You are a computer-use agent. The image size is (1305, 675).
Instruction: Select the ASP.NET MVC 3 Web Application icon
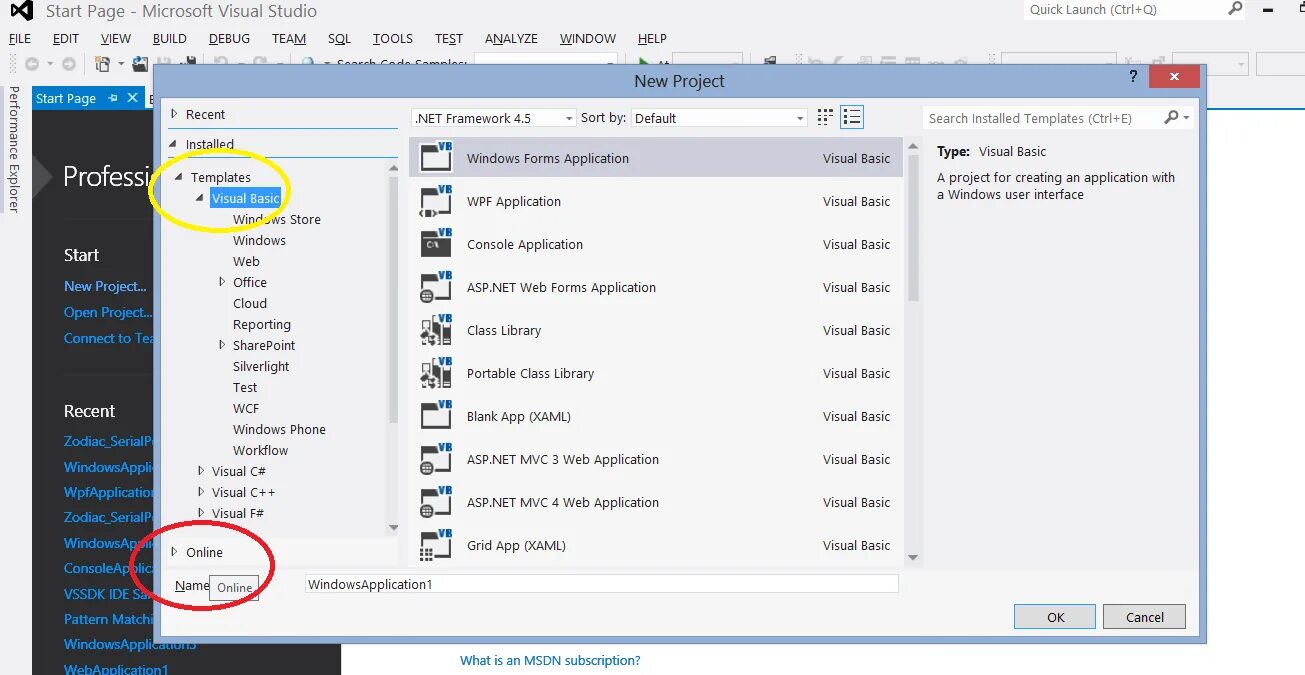tap(436, 459)
